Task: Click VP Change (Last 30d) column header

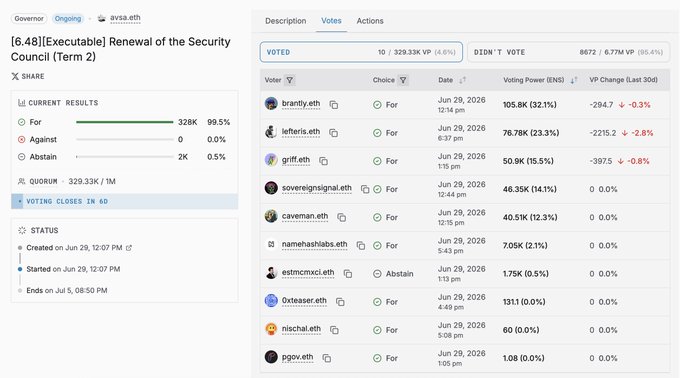Action: [623, 80]
